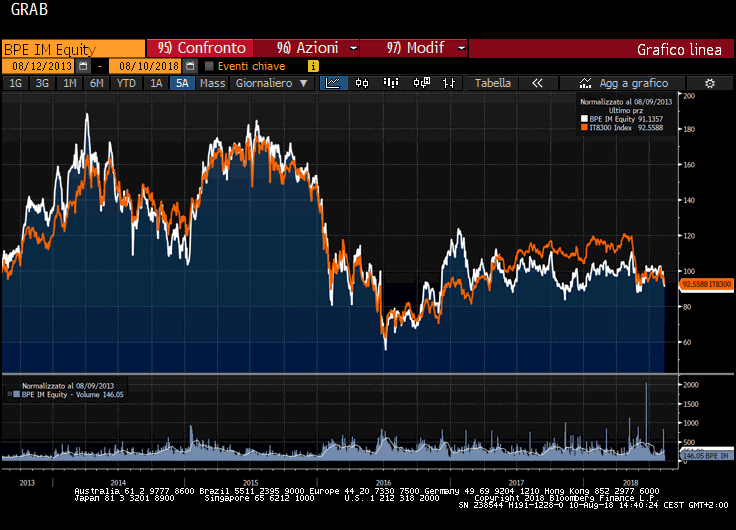Select the 1G period tab
The height and width of the screenshot is (530, 736).
[15, 83]
